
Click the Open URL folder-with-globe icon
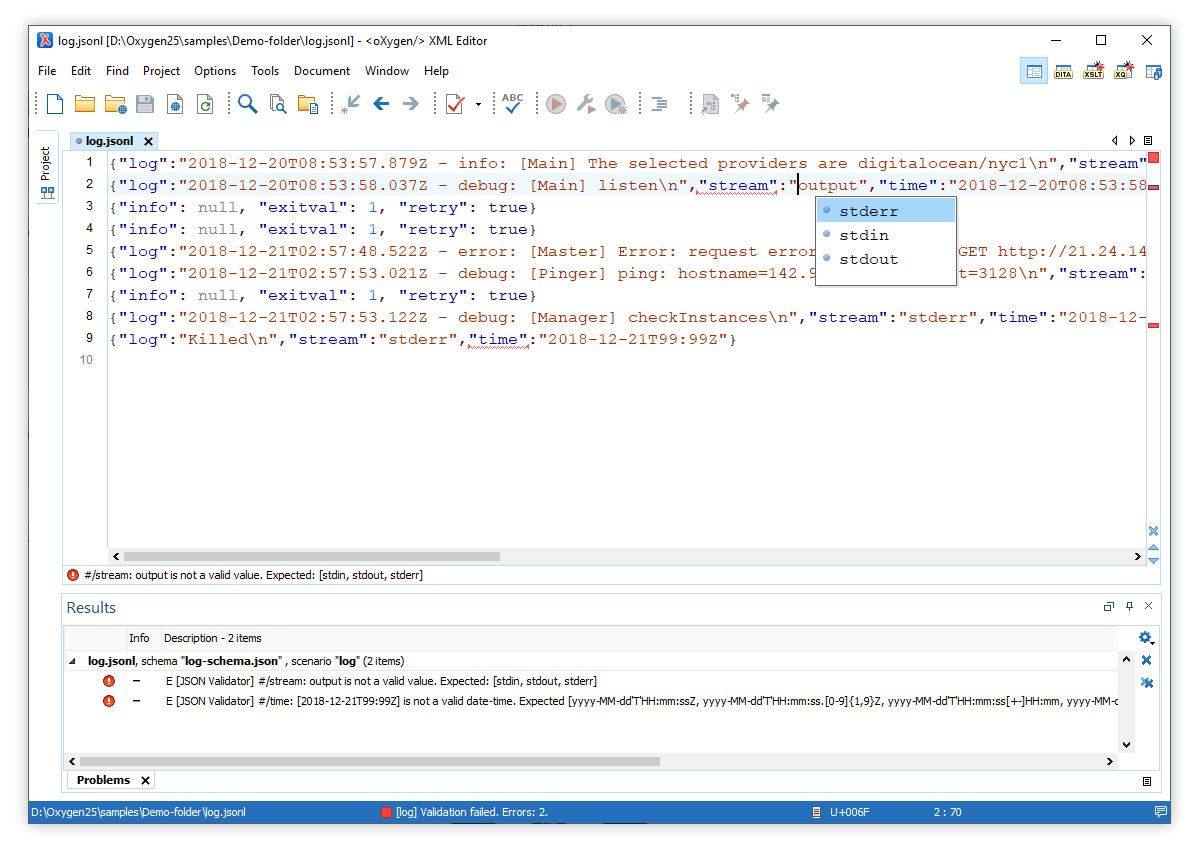click(x=115, y=104)
